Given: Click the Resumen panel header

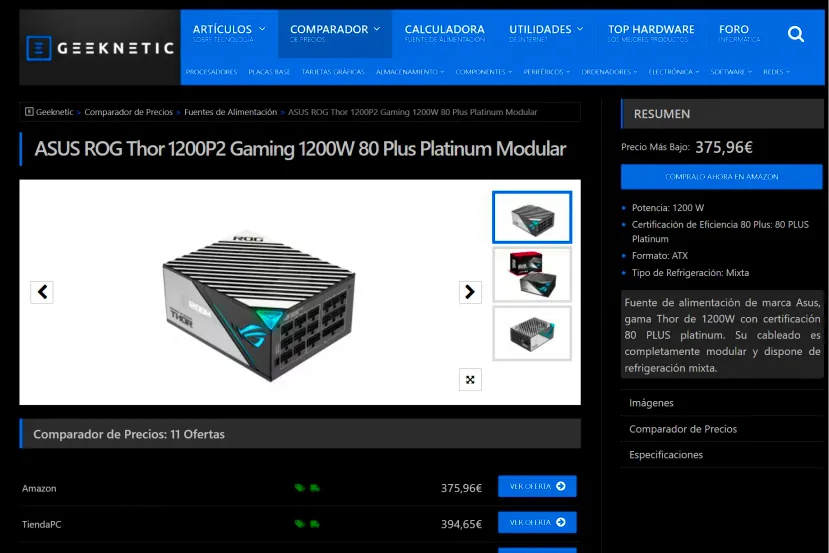Looking at the screenshot, I should (722, 114).
